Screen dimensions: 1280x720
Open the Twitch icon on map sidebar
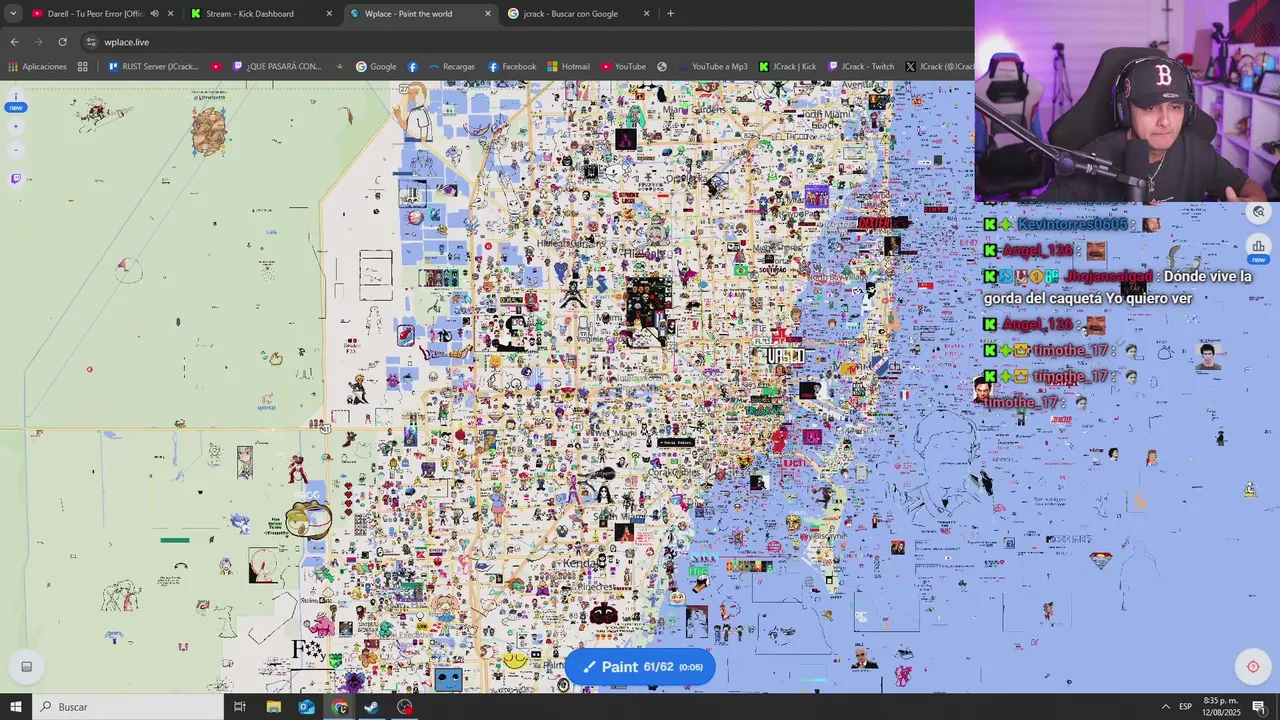(x=15, y=179)
